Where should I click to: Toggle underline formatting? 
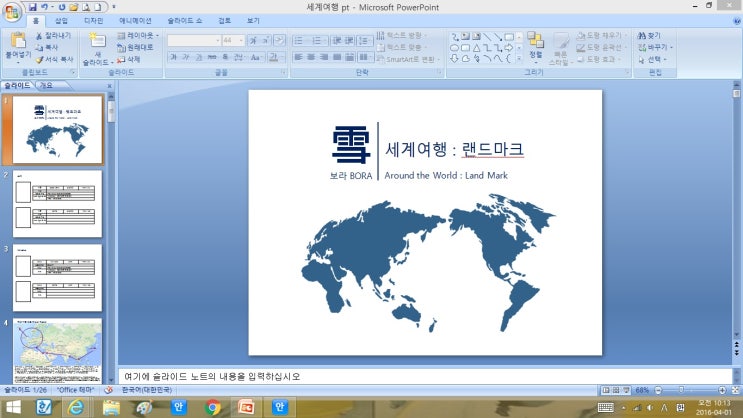coord(199,57)
